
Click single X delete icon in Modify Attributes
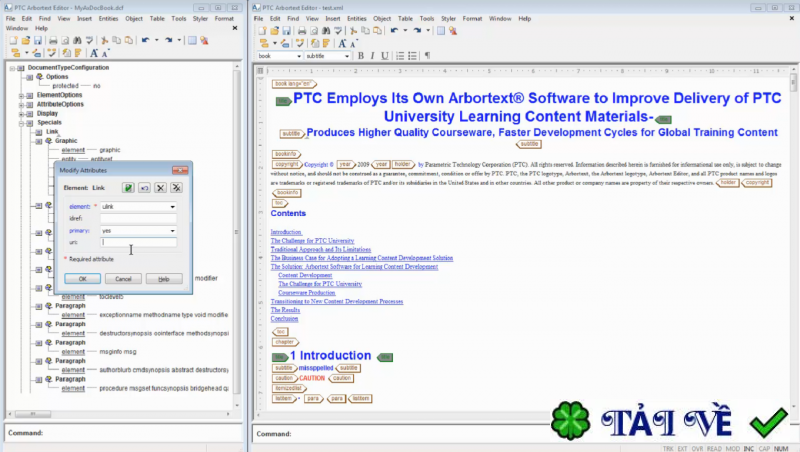(160, 188)
